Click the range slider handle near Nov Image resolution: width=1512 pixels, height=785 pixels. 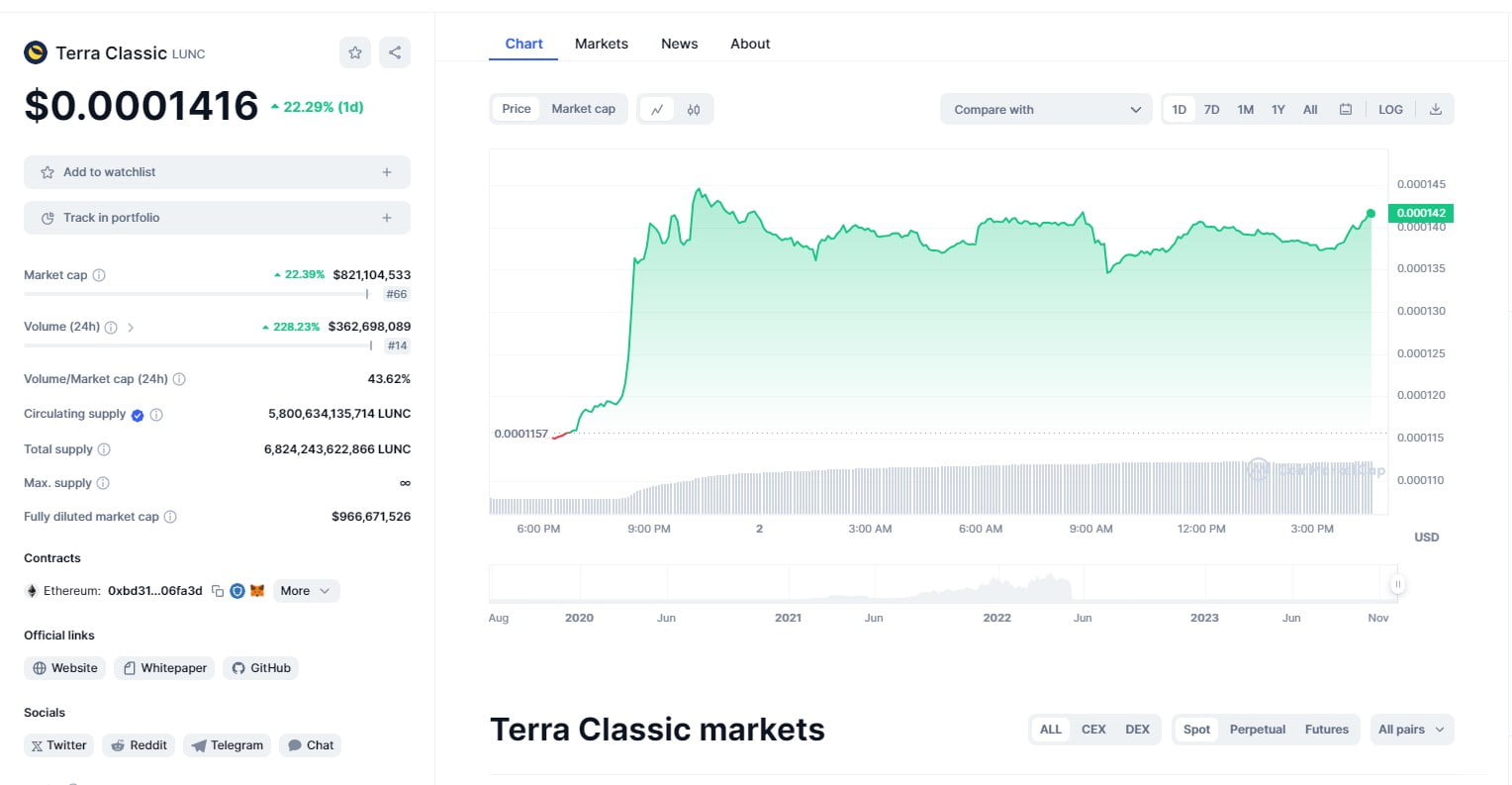[x=1397, y=585]
